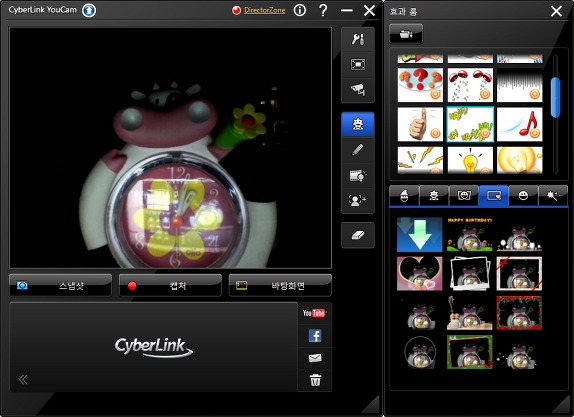
Task: Apply the wedding couple frame
Action: (470, 313)
